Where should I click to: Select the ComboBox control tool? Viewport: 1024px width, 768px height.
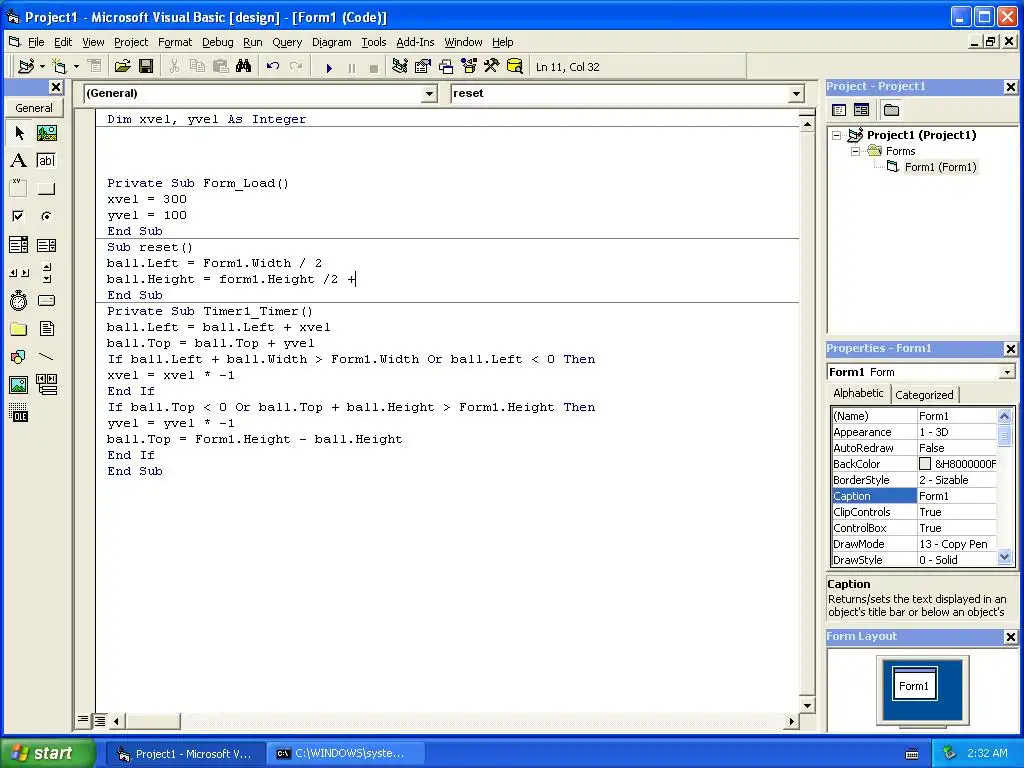(19, 245)
